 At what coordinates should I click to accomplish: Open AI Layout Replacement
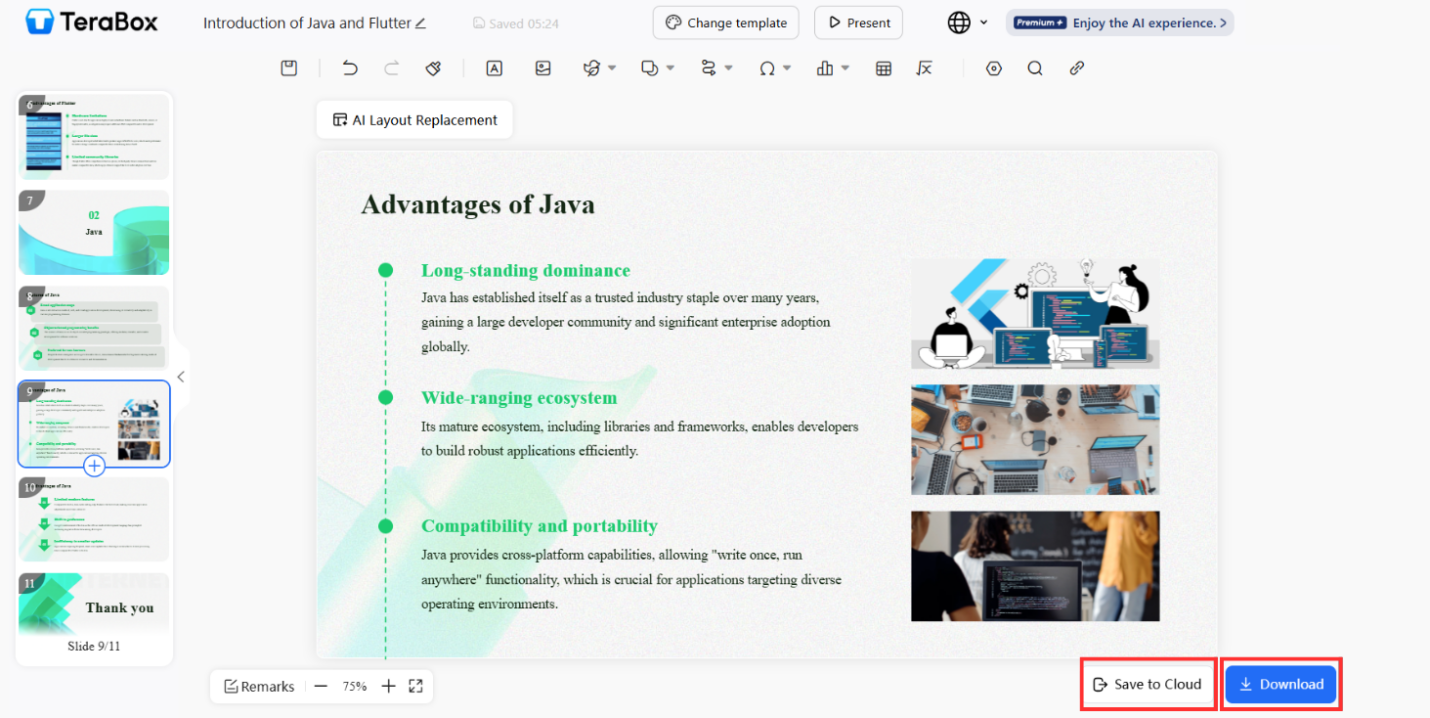[x=414, y=119]
